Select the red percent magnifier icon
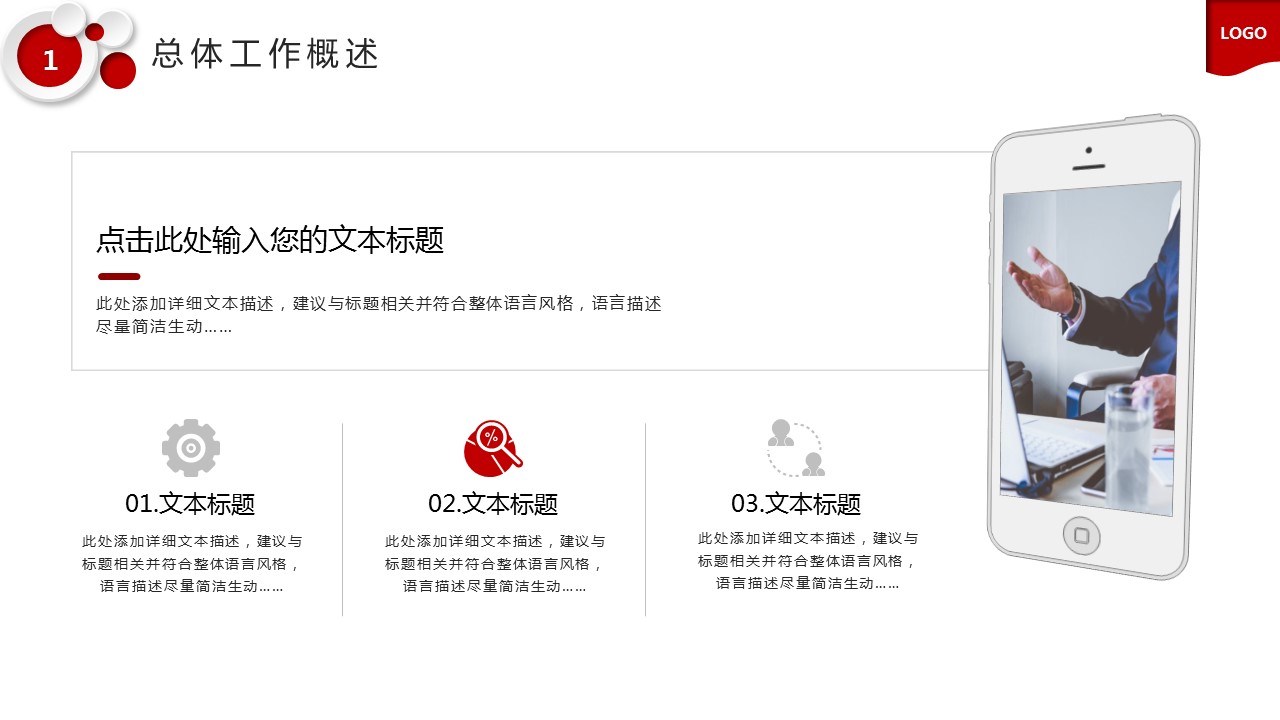The height and width of the screenshot is (720, 1280). click(x=493, y=448)
